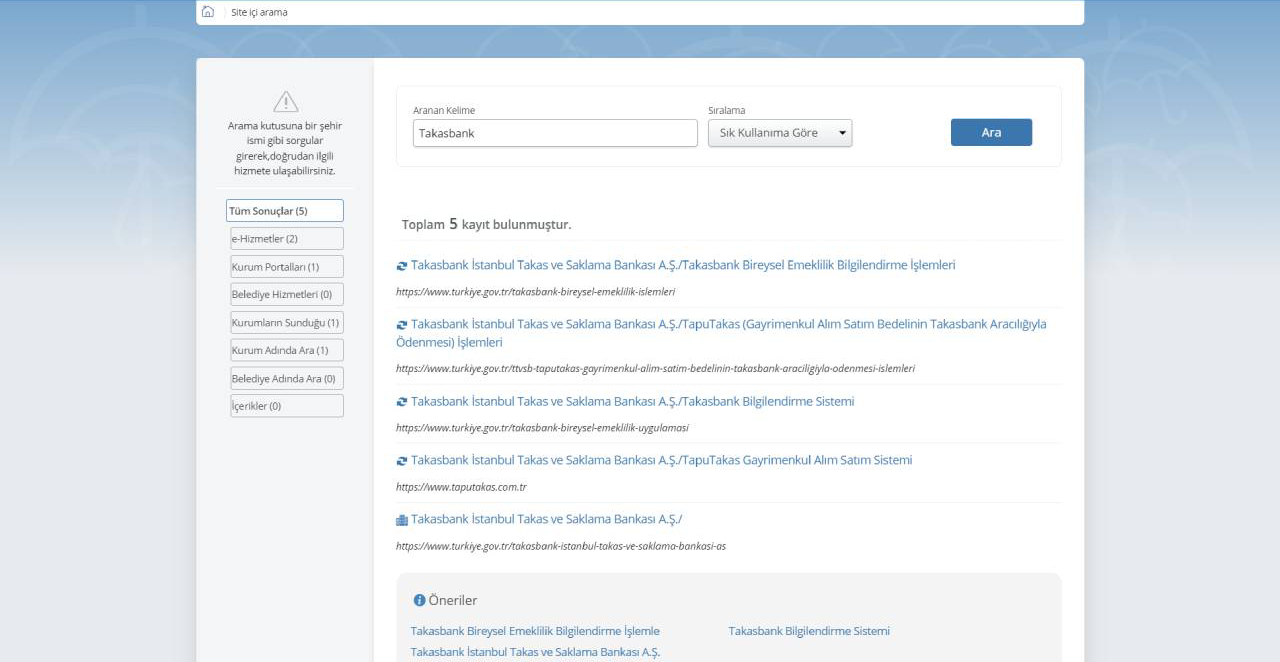Select the Belediye Hizmetleri (0) filter
The width and height of the screenshot is (1280, 662).
[287, 294]
